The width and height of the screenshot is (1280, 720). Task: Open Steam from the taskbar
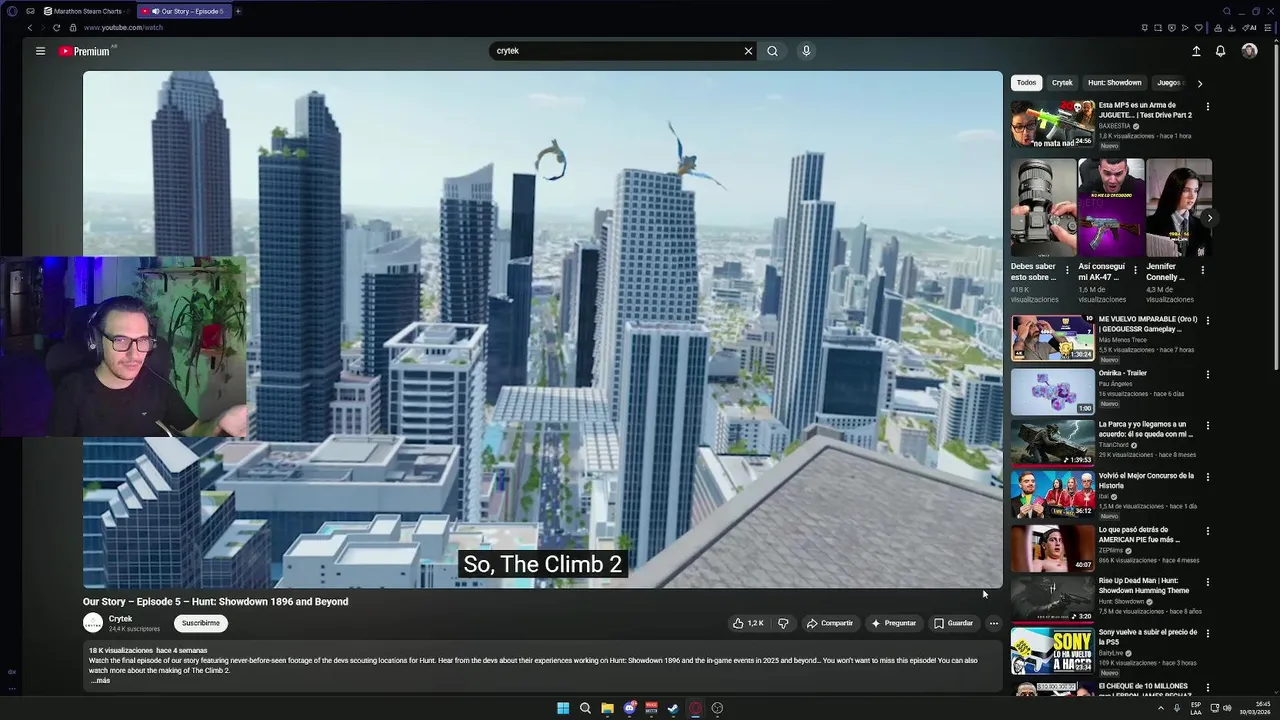(x=673, y=708)
